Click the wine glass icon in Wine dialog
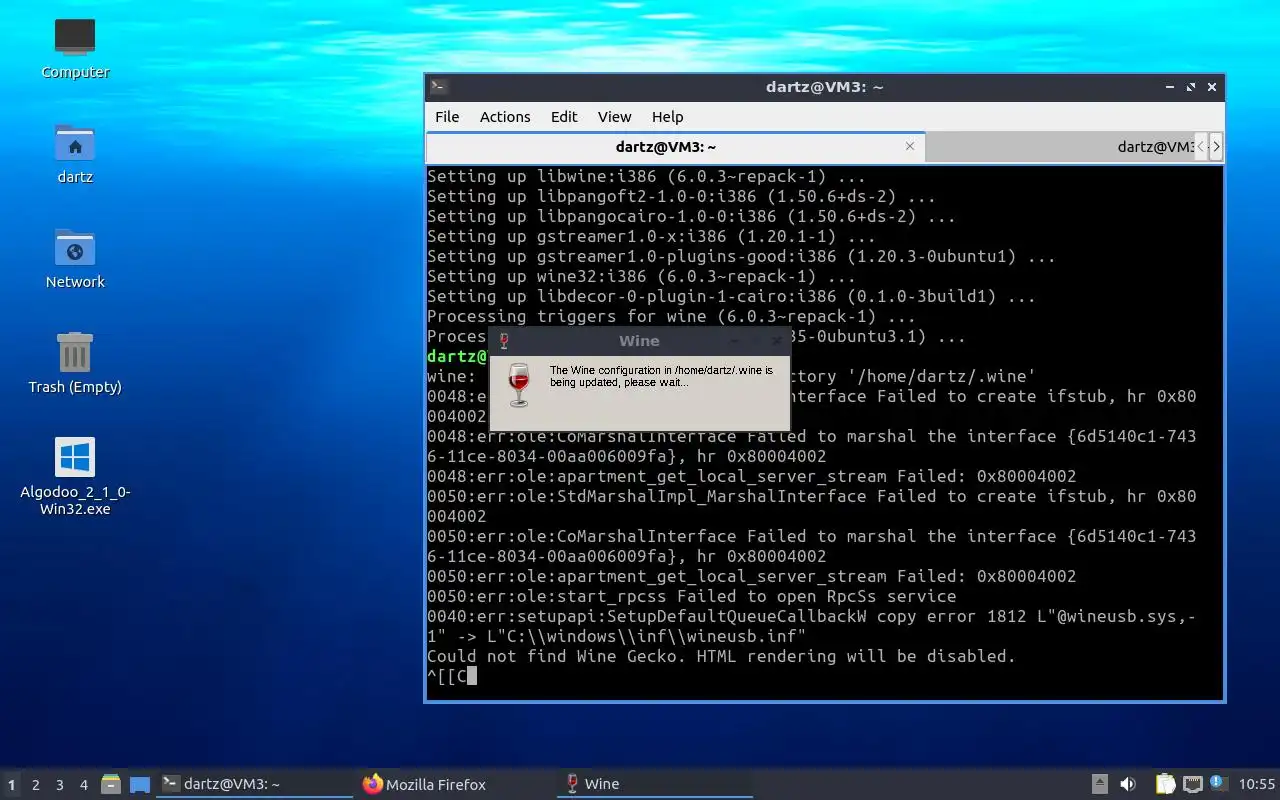Viewport: 1280px width, 800px height. pyautogui.click(x=518, y=385)
